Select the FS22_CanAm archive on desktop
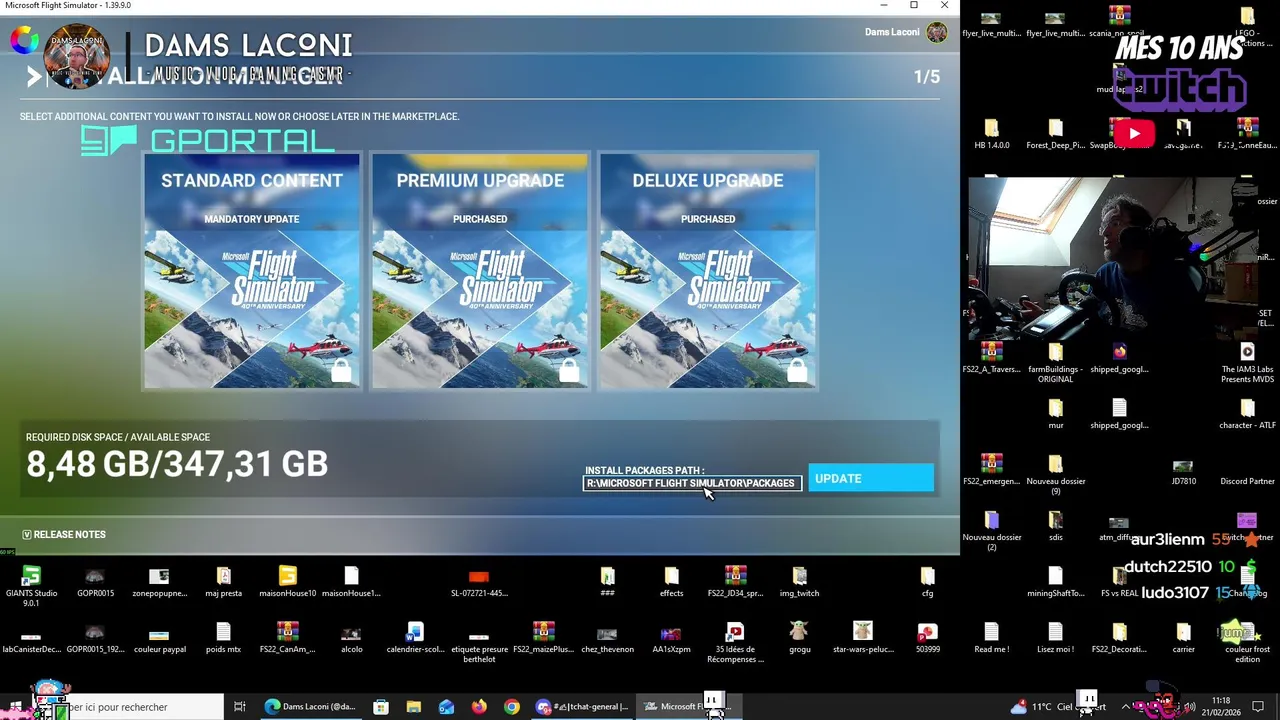 (x=287, y=639)
